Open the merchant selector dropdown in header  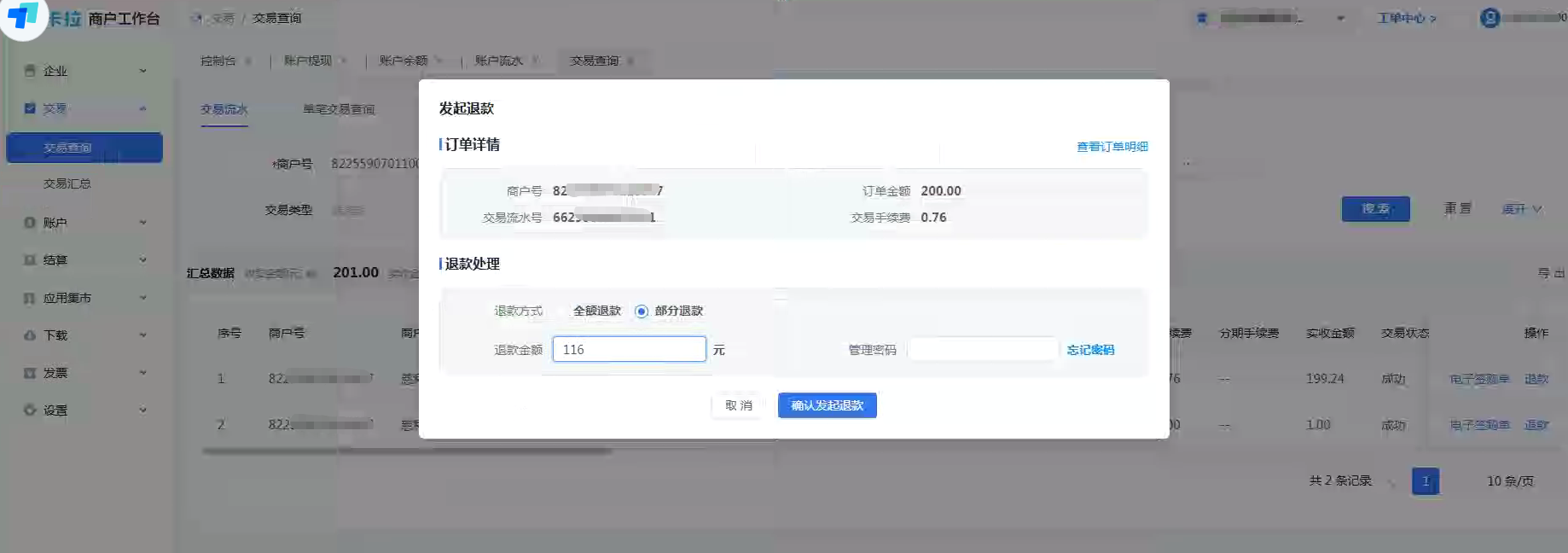coord(1340,18)
